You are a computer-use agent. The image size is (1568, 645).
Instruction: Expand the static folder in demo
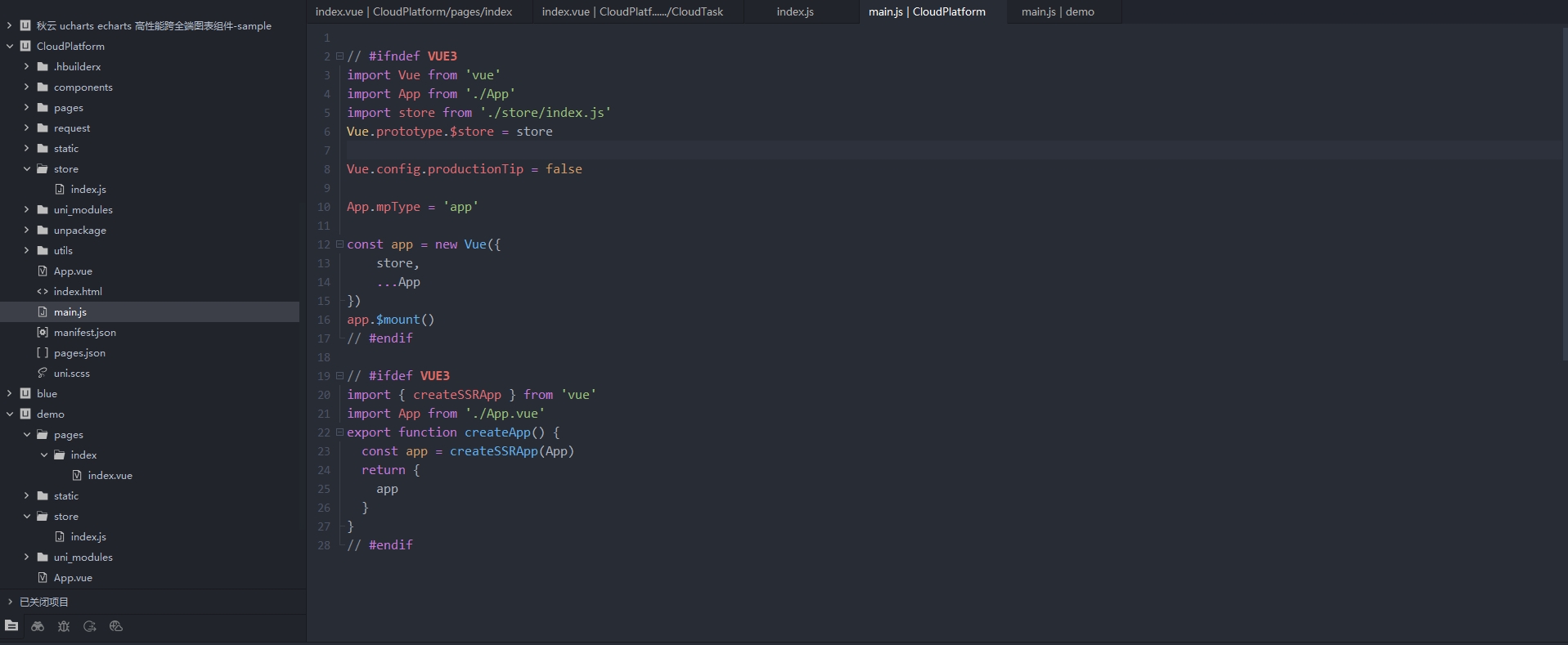tap(26, 495)
